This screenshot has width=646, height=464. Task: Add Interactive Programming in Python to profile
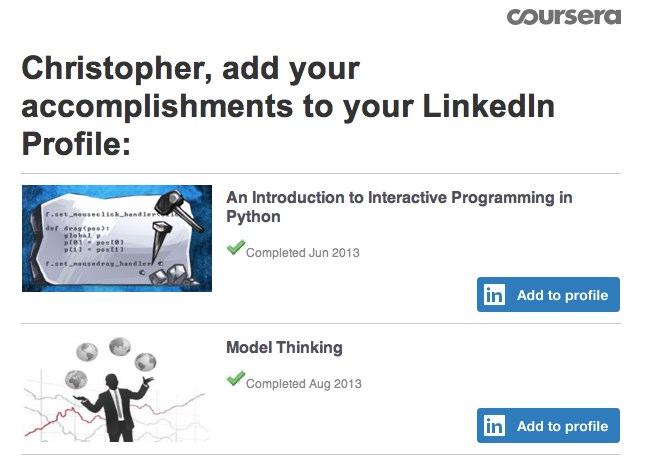[548, 295]
